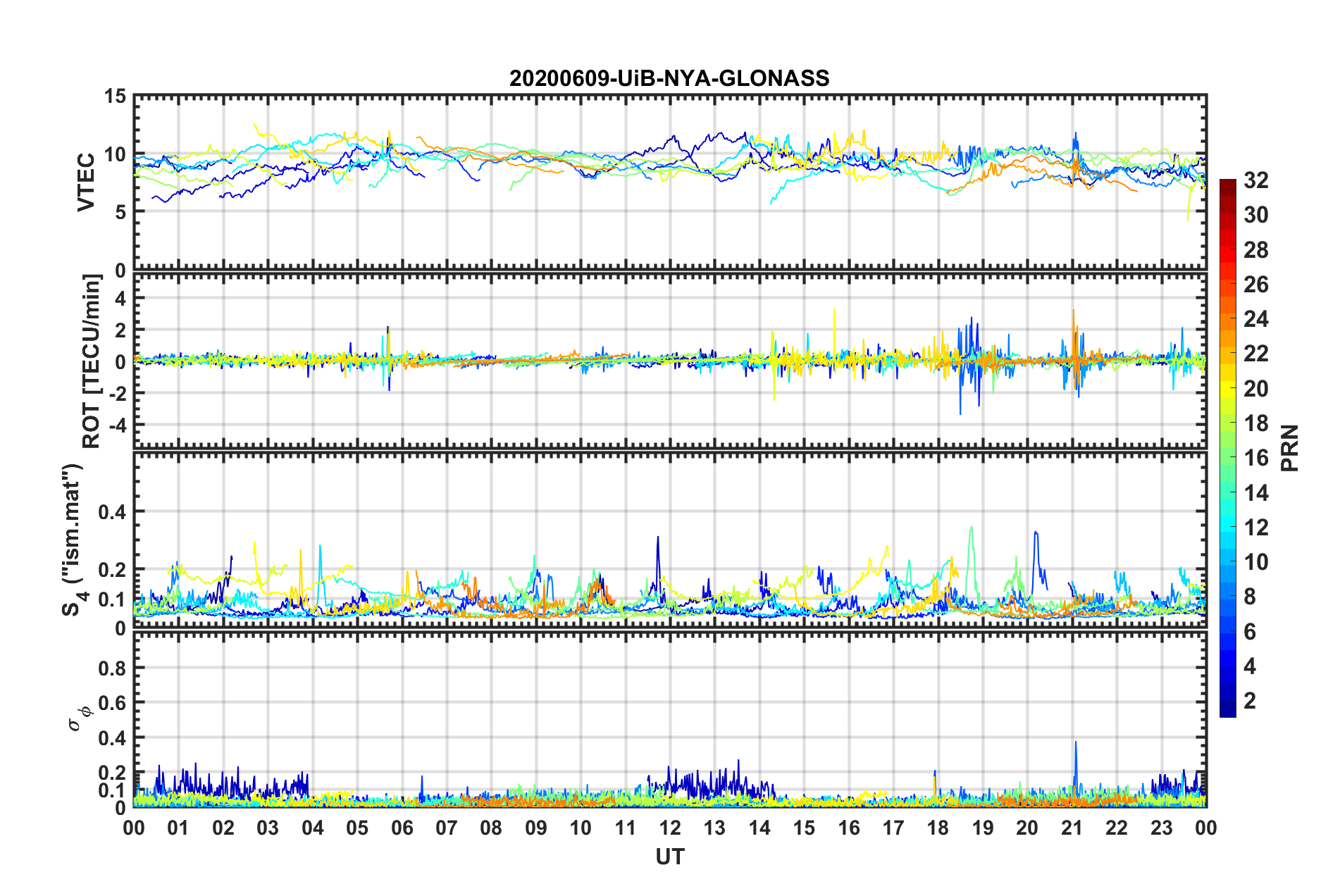Click colorbar tick value 32
The height and width of the screenshot is (896, 1340).
1255,180
